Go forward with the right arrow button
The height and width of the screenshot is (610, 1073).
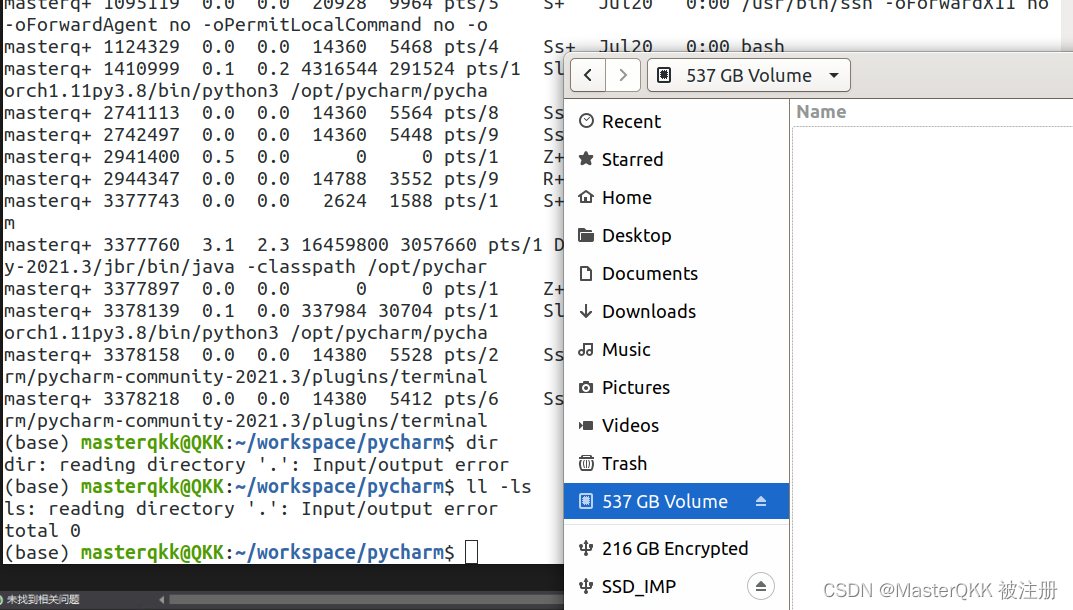click(623, 75)
